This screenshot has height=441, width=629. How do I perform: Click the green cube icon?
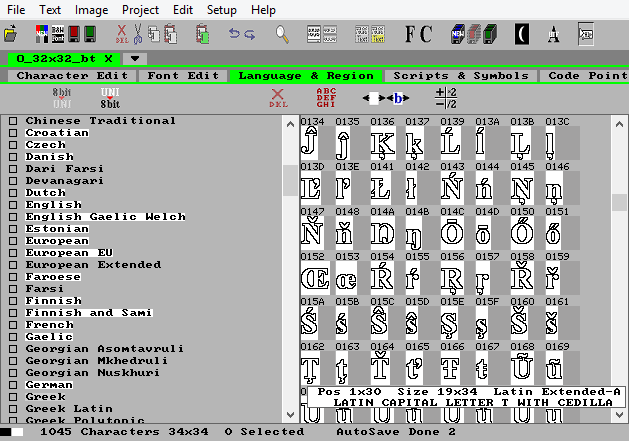coord(490,34)
